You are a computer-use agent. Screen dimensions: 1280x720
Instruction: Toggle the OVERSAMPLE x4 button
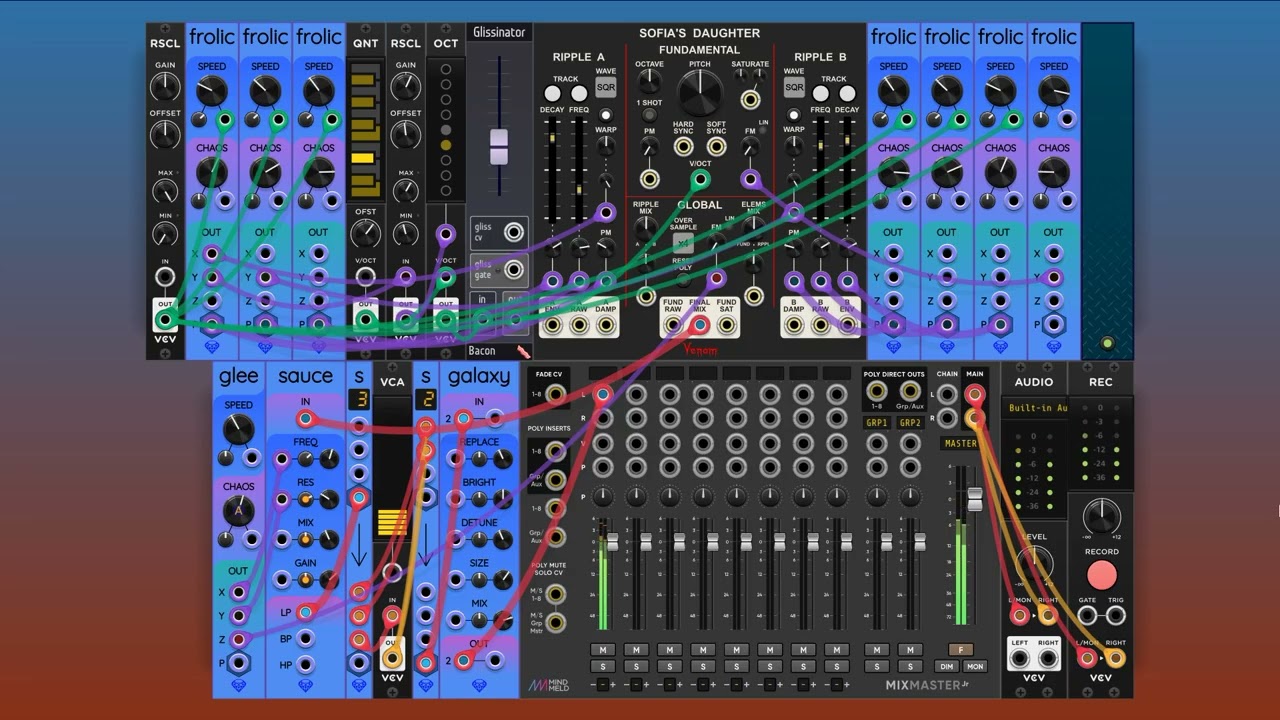pos(683,243)
